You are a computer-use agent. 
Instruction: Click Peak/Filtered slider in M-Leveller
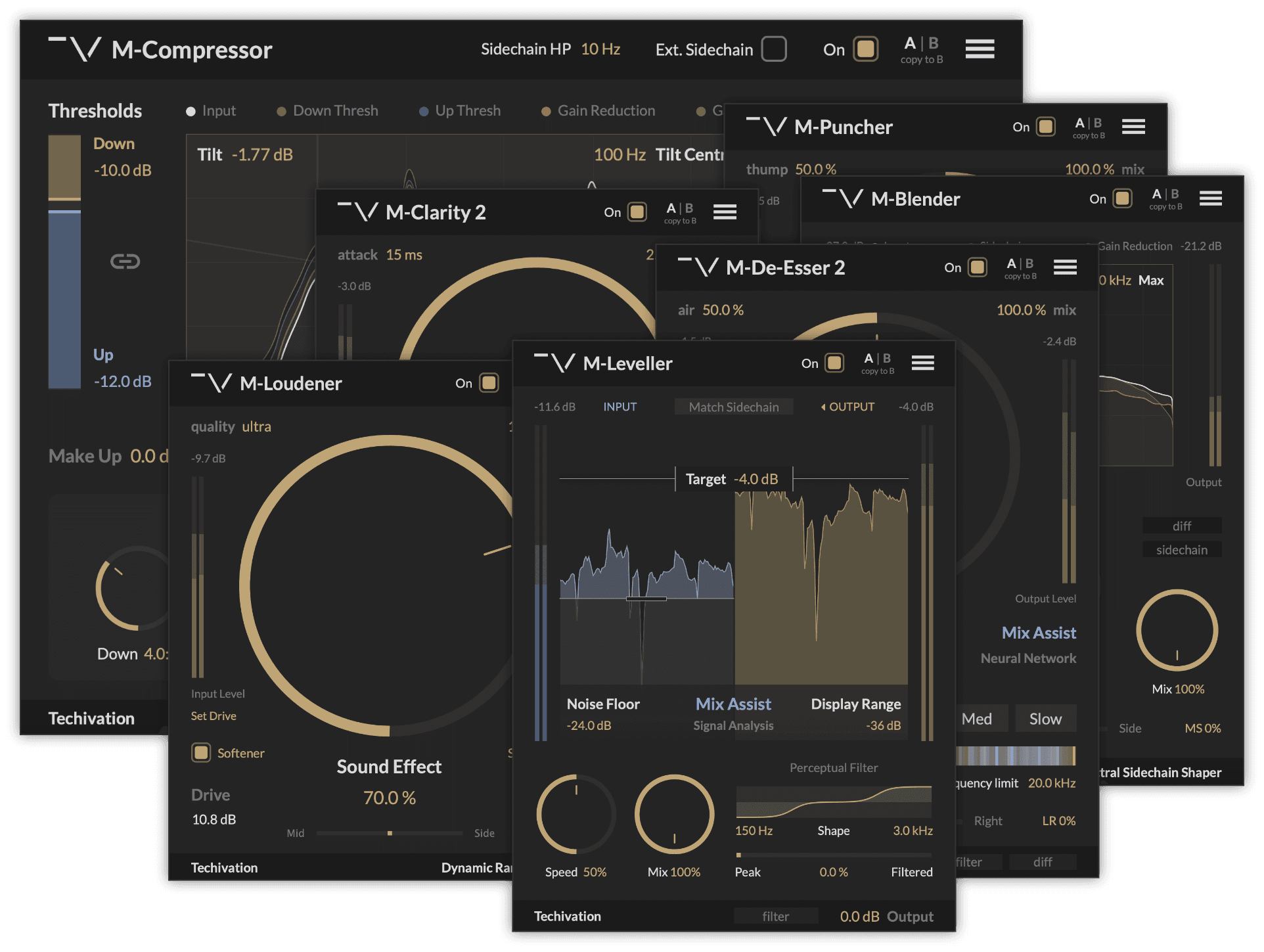[x=833, y=855]
